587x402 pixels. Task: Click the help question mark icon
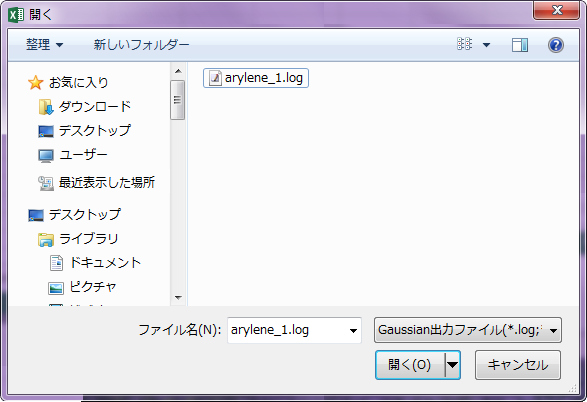(x=556, y=45)
